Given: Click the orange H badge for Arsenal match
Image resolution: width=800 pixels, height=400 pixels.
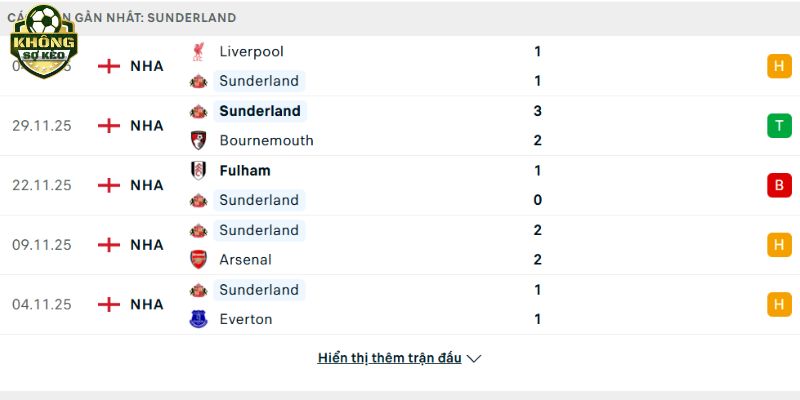Looking at the screenshot, I should [x=779, y=245].
